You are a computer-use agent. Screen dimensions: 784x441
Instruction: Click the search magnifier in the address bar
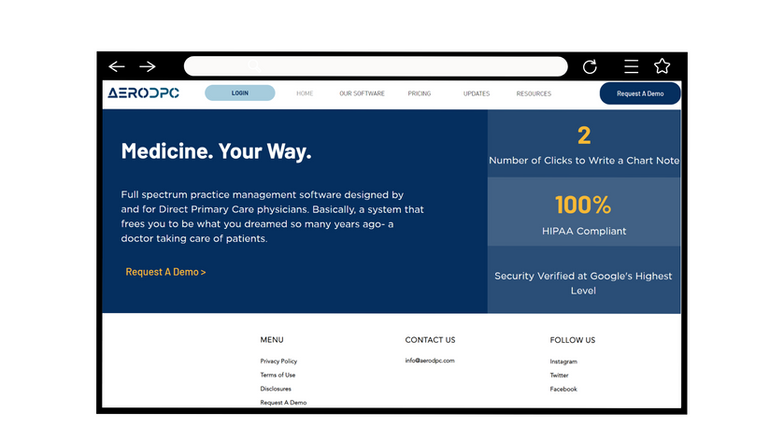point(254,66)
